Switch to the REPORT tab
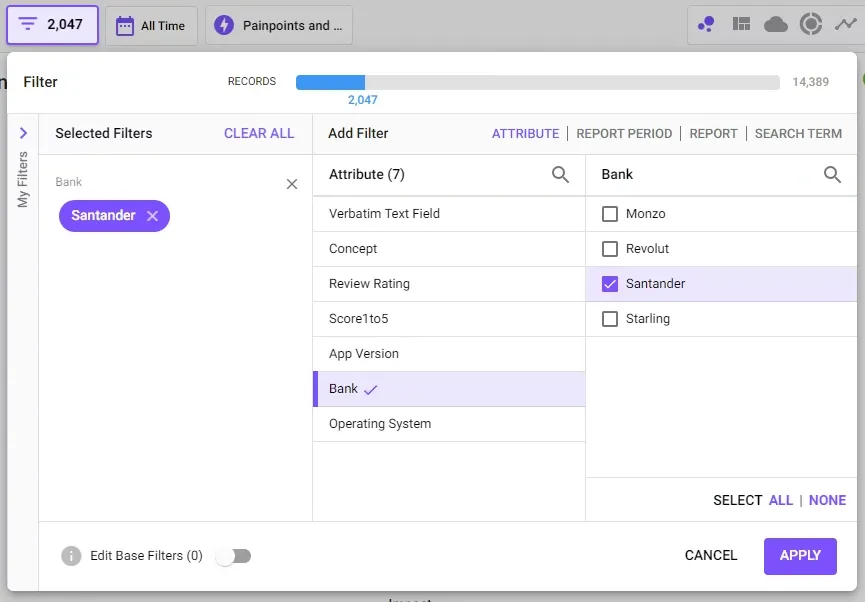 click(x=713, y=134)
